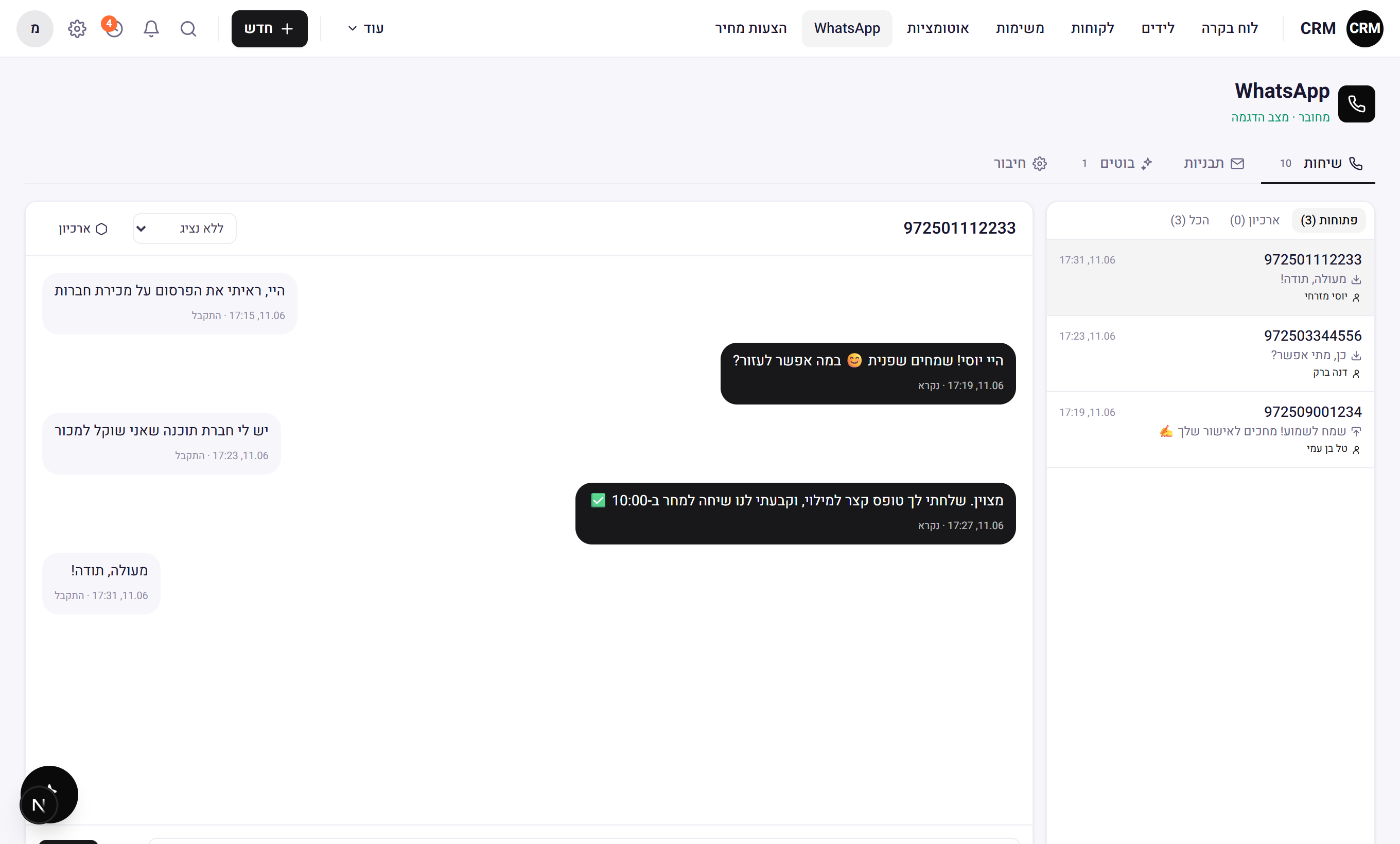Image resolution: width=1400 pixels, height=844 pixels.
Task: Switch to תבניות tab
Action: (x=1215, y=164)
